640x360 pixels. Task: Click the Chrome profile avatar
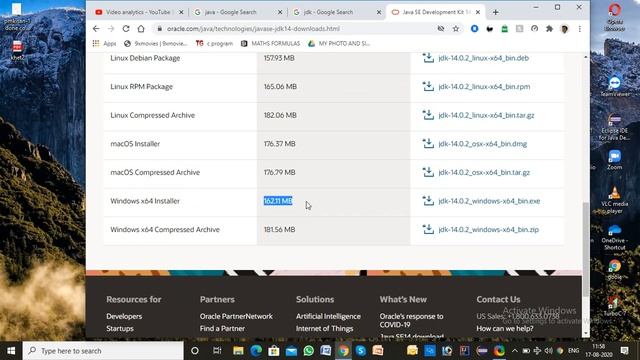point(564,29)
